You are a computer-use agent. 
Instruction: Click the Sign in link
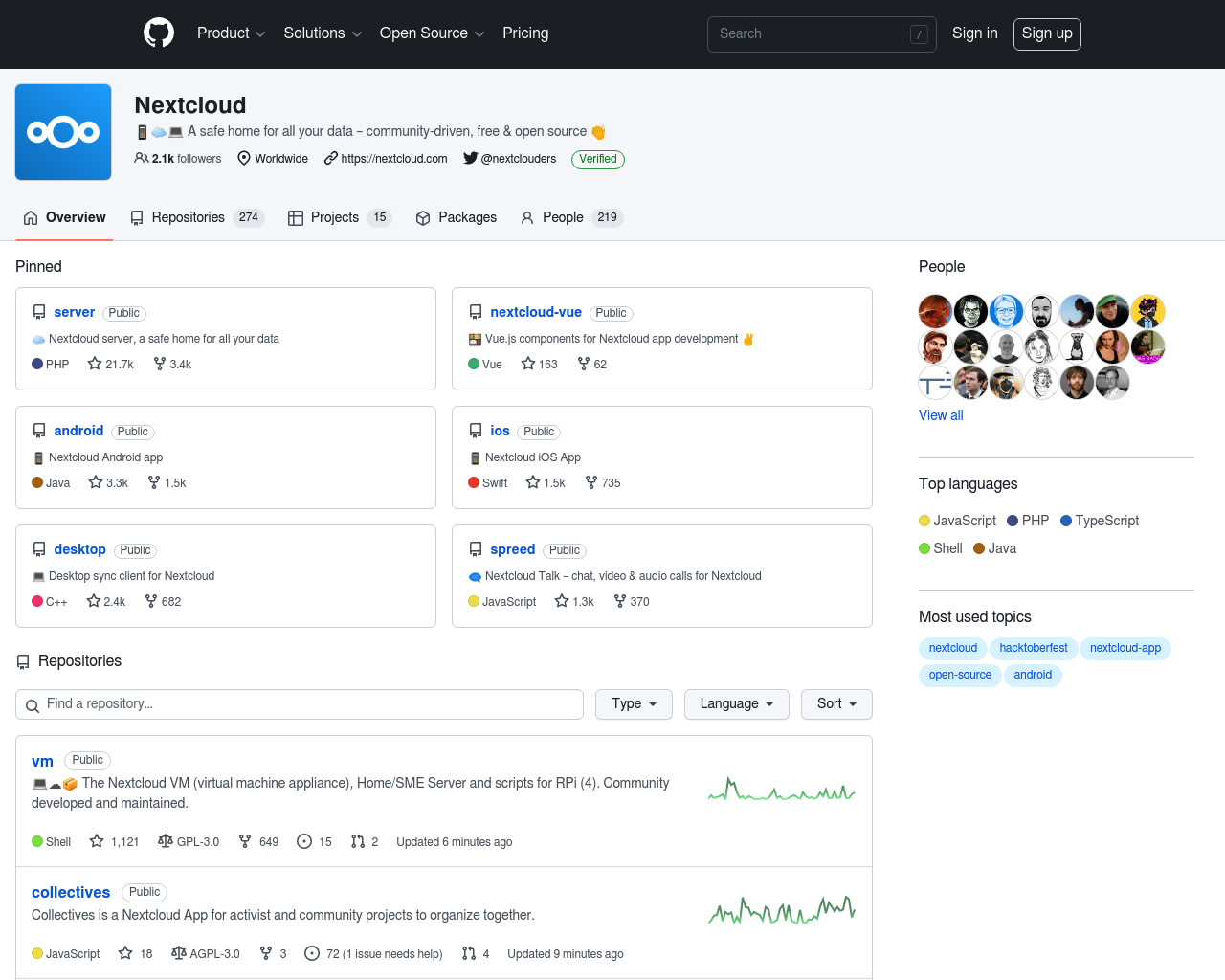[974, 33]
